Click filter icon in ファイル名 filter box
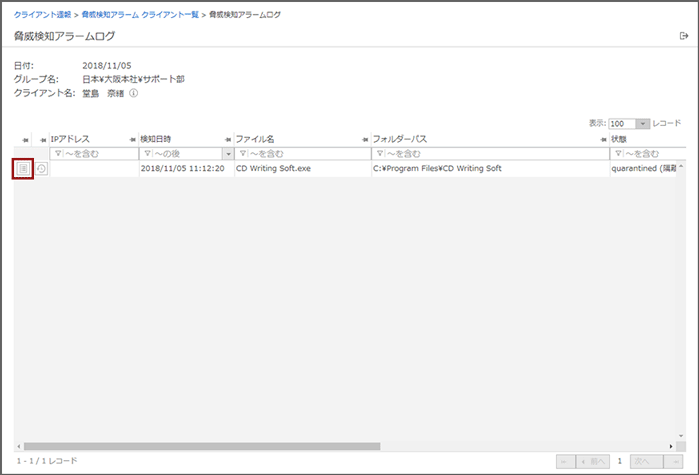 [x=241, y=154]
